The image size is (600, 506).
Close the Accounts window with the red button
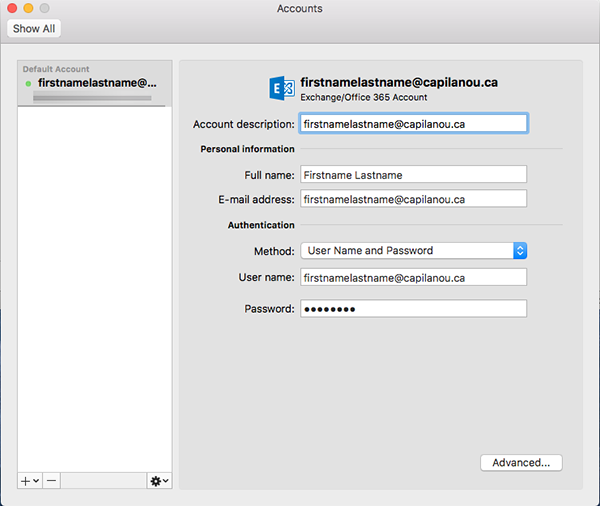point(12,9)
